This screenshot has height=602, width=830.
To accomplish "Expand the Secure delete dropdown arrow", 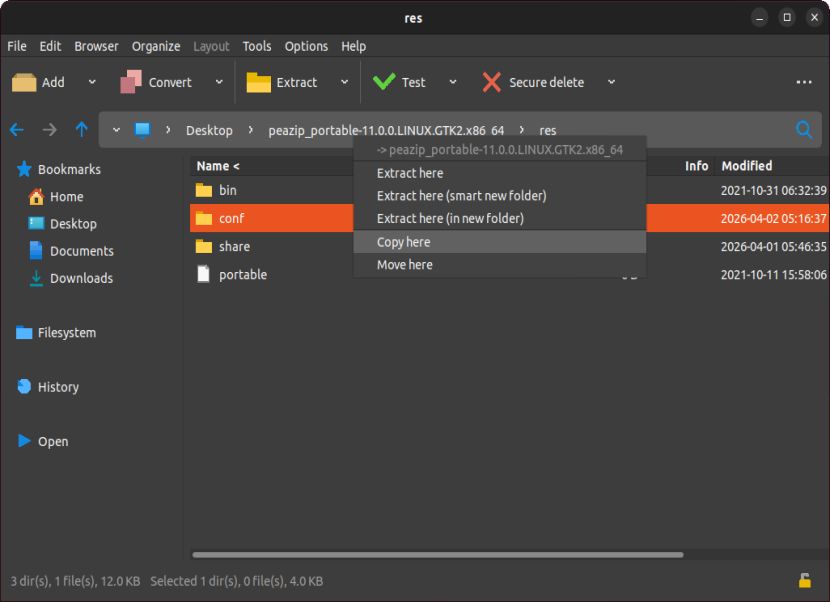I will tap(611, 82).
